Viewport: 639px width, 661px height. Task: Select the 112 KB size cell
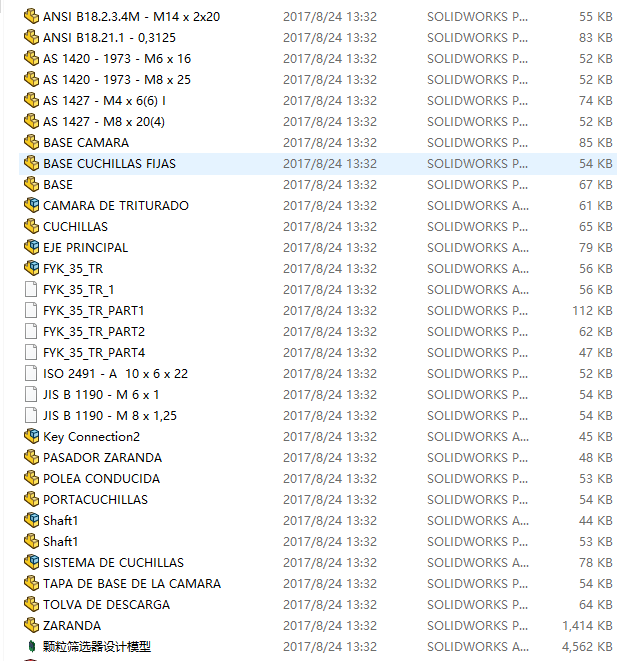pyautogui.click(x=592, y=311)
